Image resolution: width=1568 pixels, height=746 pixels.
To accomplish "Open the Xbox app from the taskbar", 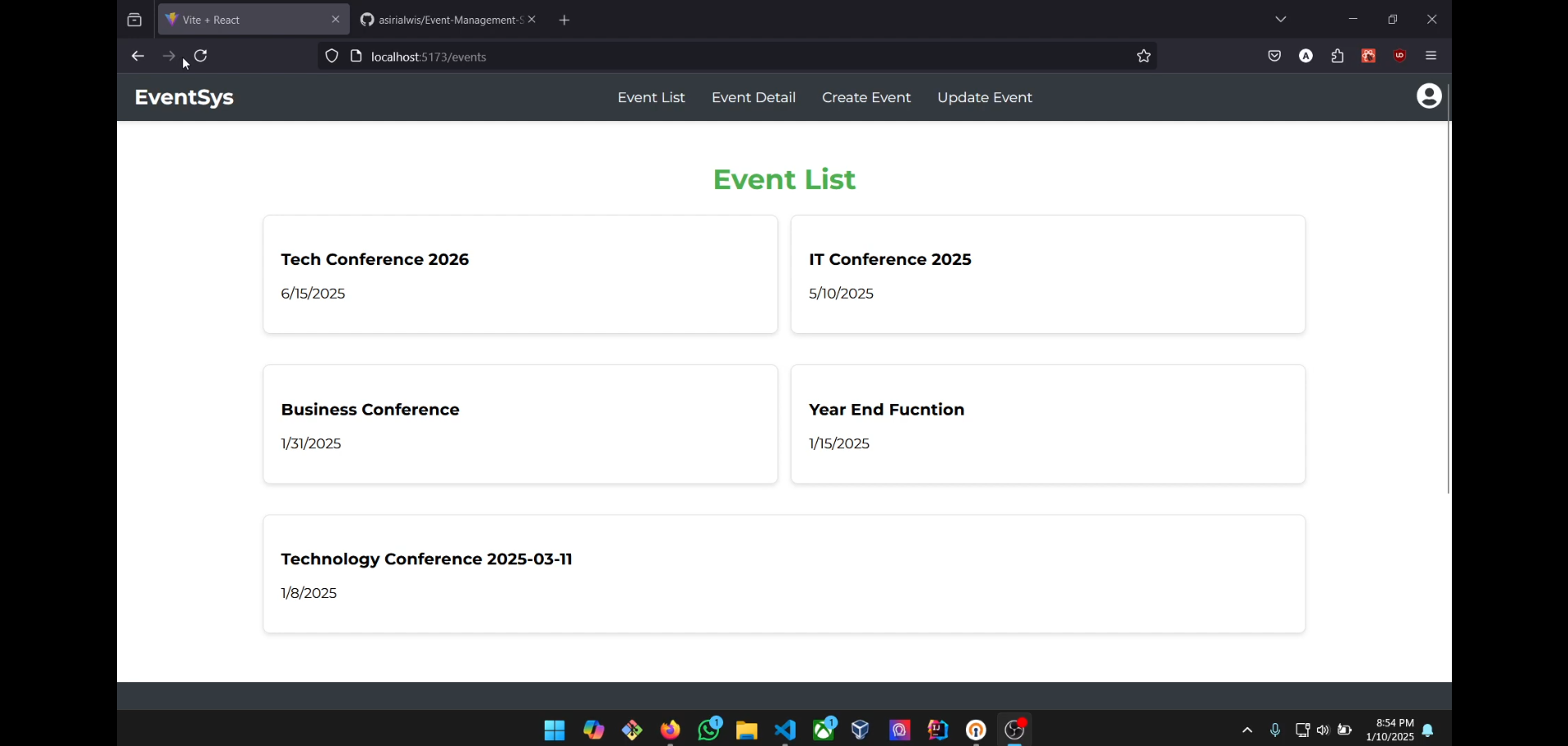I will (824, 730).
